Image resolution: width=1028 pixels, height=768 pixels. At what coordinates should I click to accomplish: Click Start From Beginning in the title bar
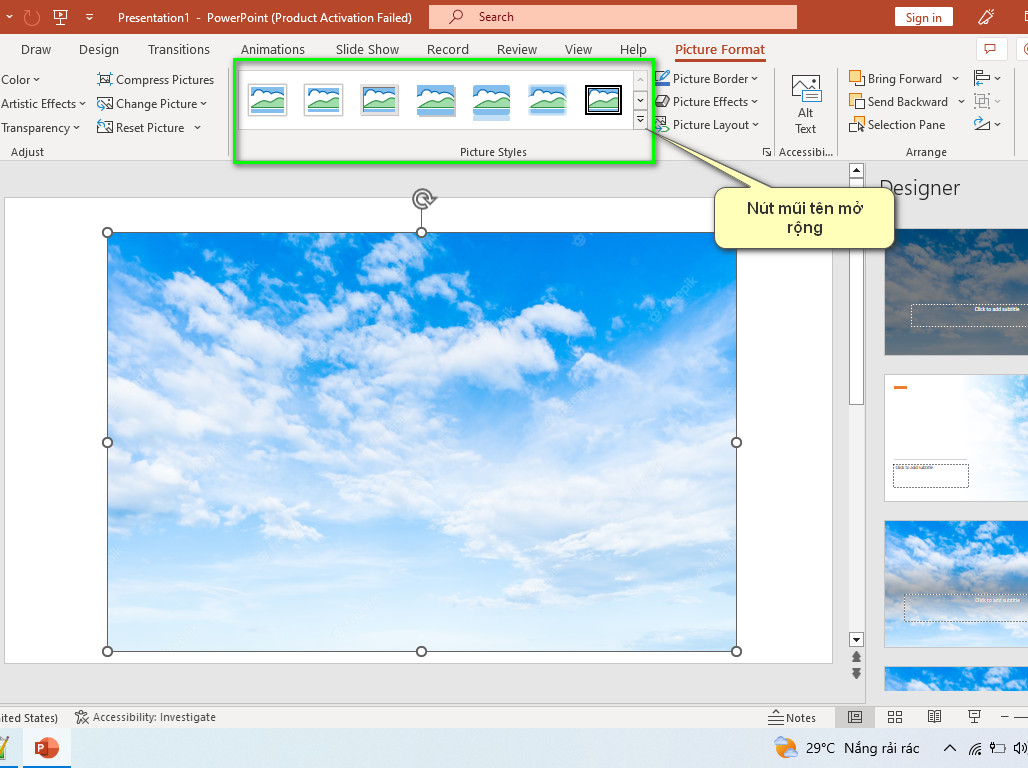(x=60, y=17)
